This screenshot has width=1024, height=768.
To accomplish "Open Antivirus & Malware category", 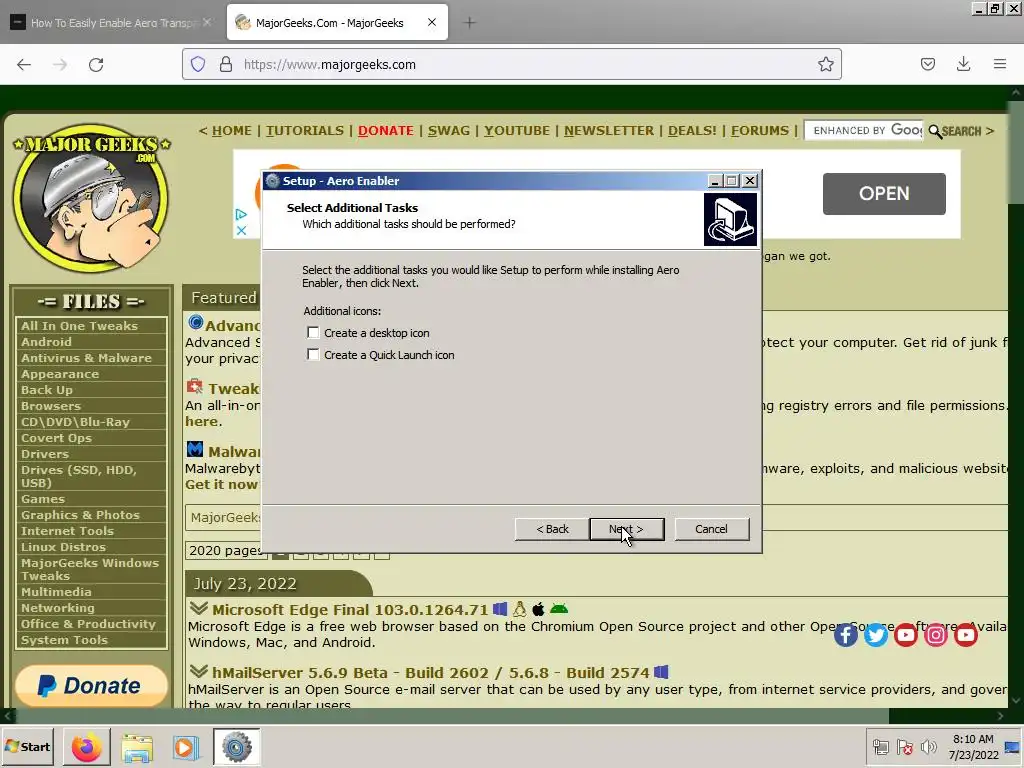I will coord(86,358).
